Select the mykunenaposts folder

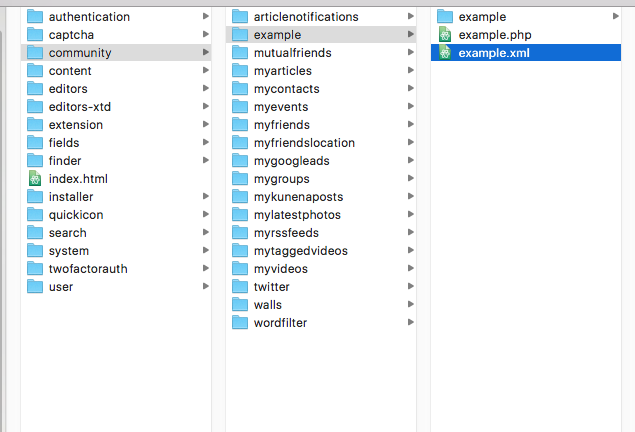click(x=321, y=197)
